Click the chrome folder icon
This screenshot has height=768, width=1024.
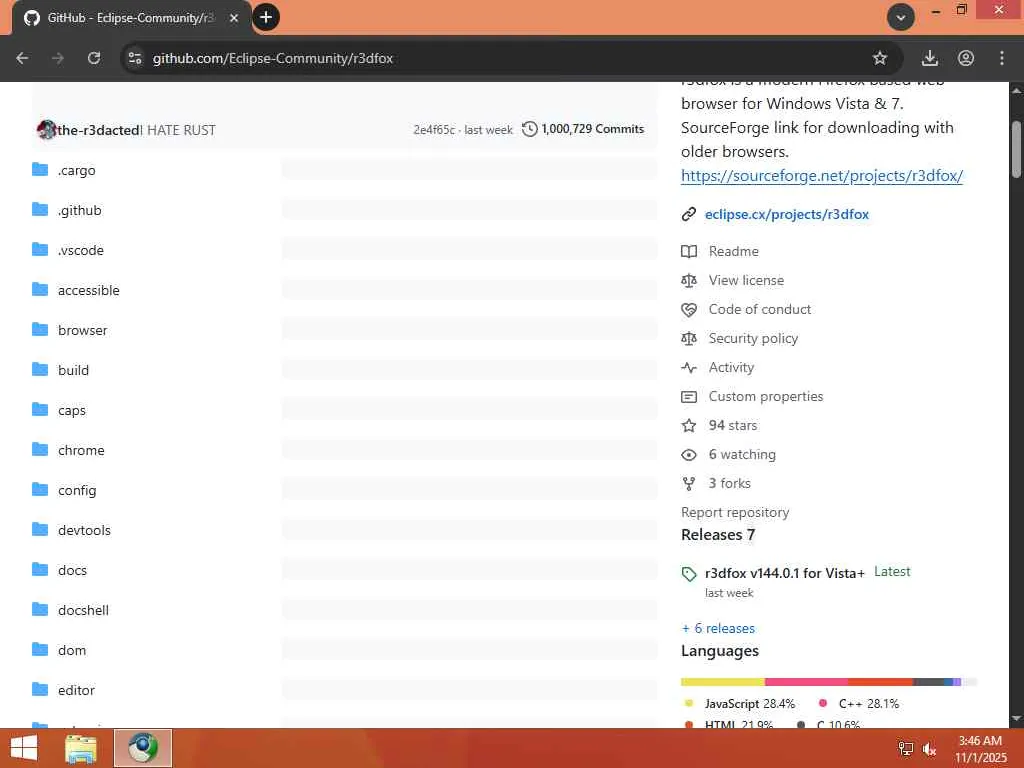[x=40, y=449]
